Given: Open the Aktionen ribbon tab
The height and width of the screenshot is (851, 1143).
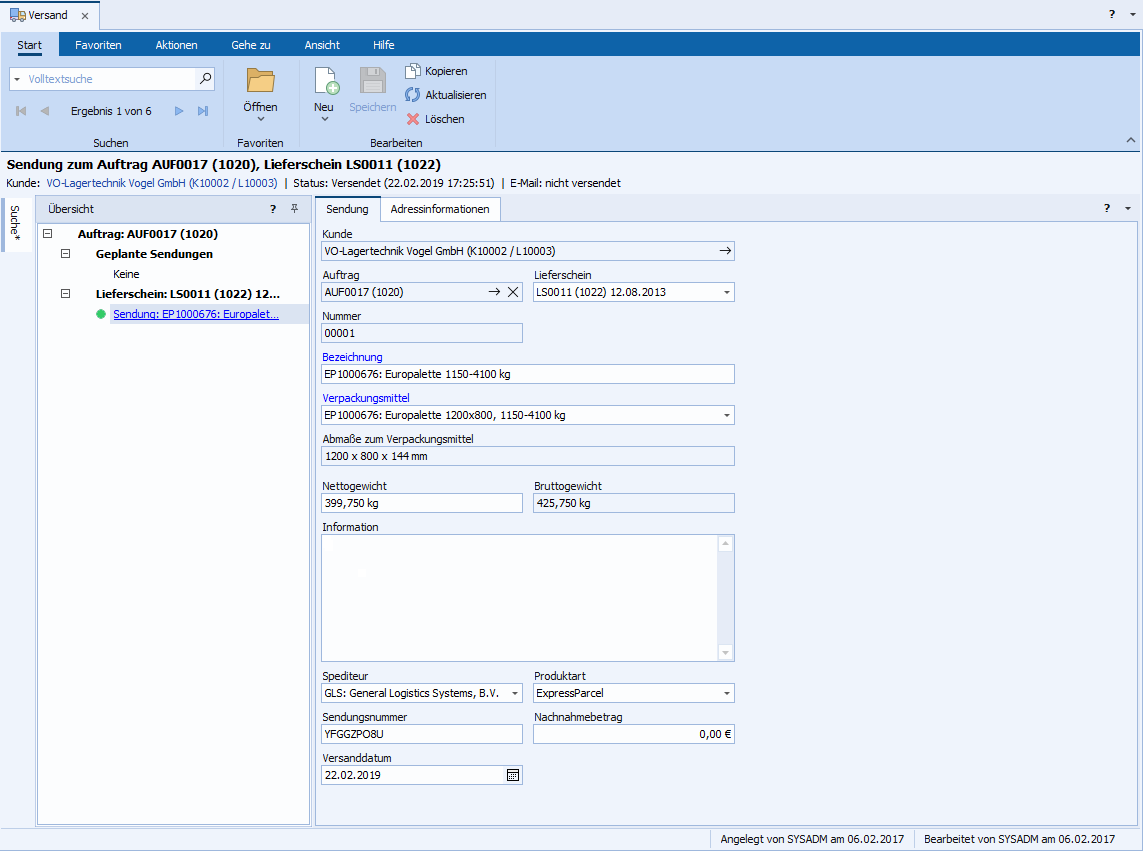Looking at the screenshot, I should [176, 45].
